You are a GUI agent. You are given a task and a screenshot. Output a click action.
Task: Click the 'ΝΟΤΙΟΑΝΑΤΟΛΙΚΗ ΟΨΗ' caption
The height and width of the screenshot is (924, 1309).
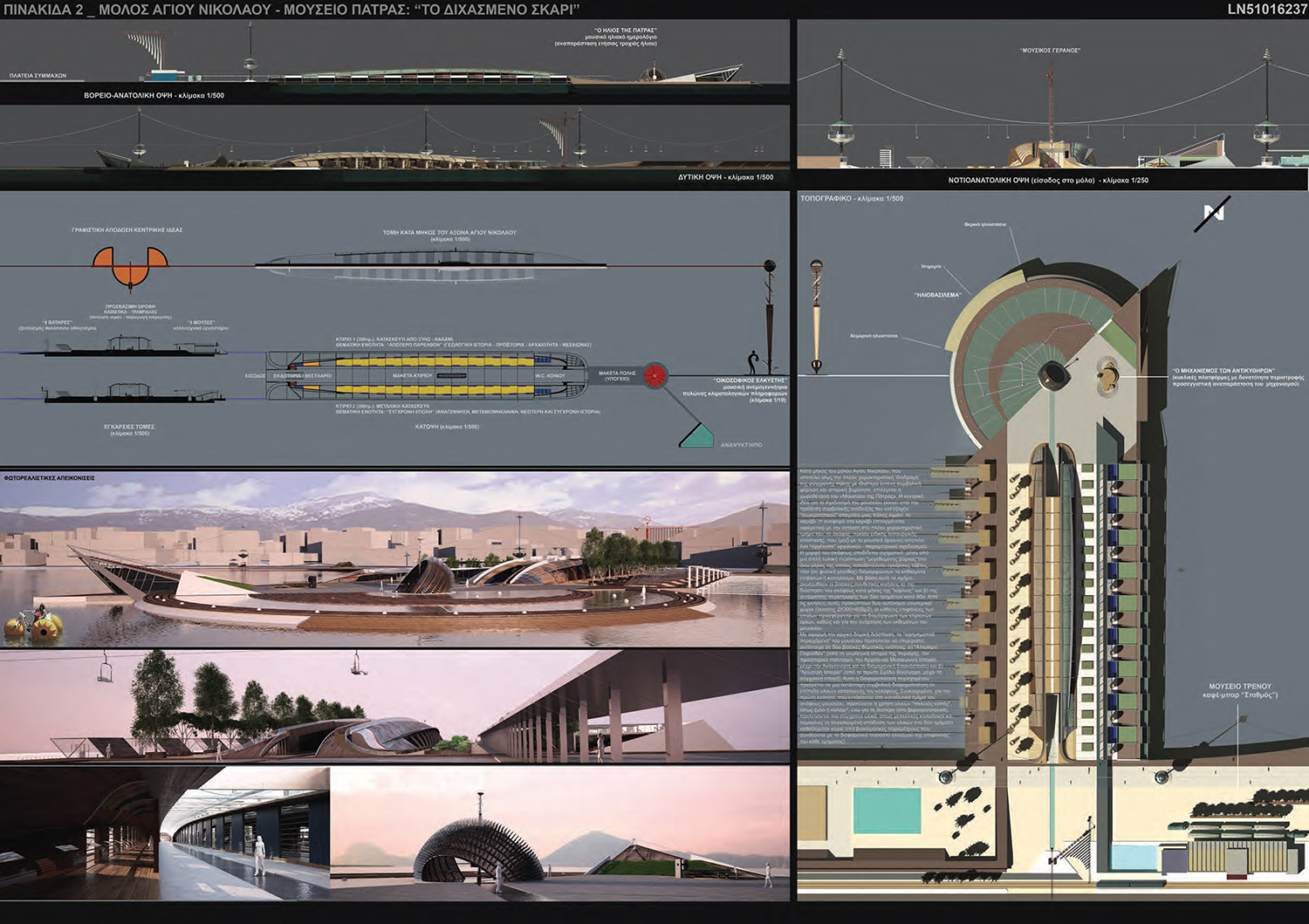click(x=1048, y=181)
